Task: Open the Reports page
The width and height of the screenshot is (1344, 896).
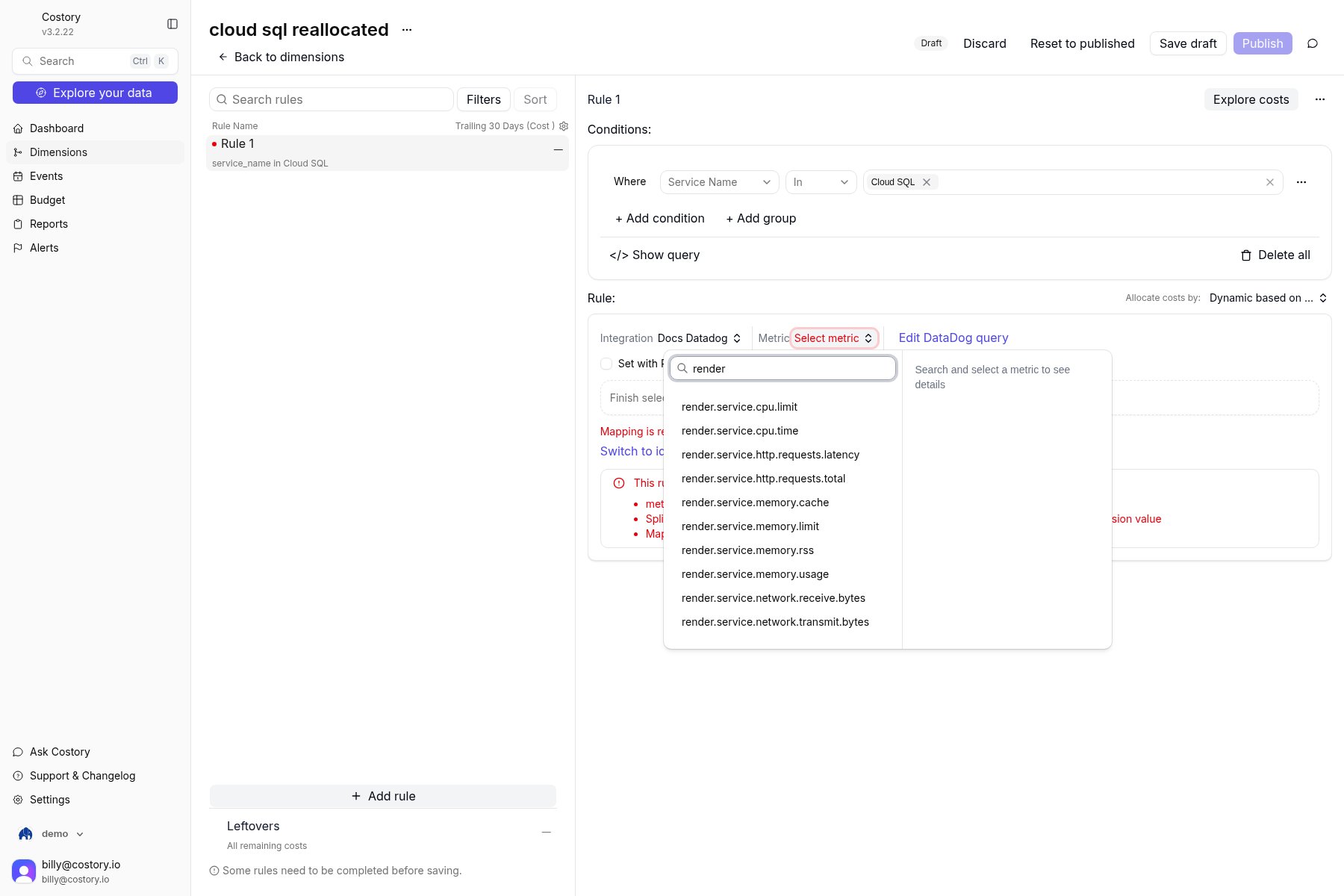Action: pyautogui.click(x=96, y=224)
